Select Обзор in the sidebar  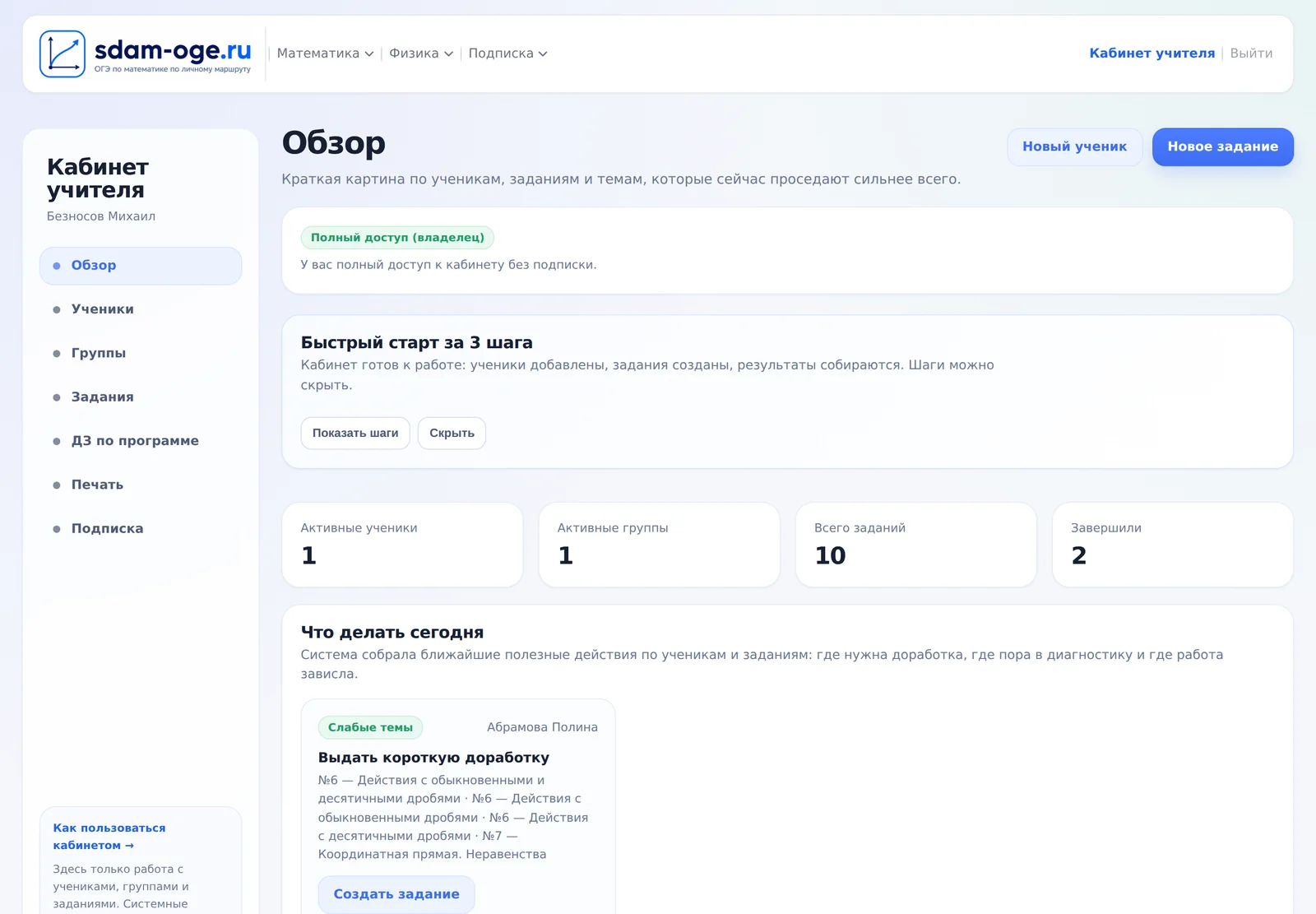141,266
